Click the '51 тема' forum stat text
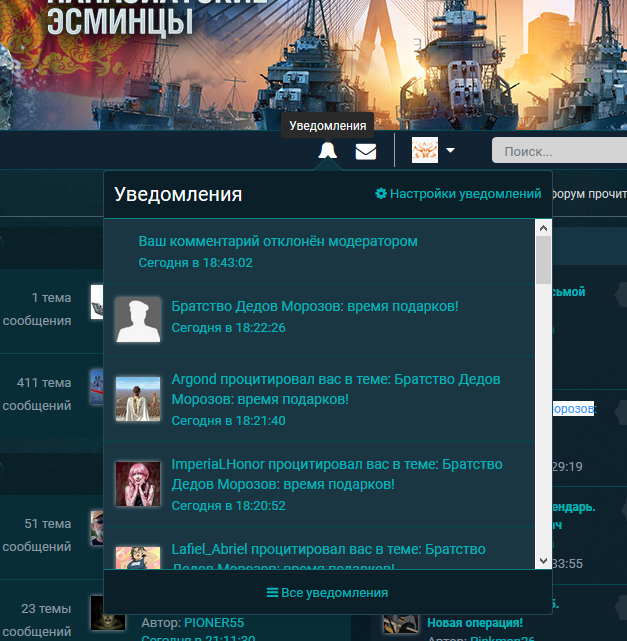 click(x=47, y=524)
